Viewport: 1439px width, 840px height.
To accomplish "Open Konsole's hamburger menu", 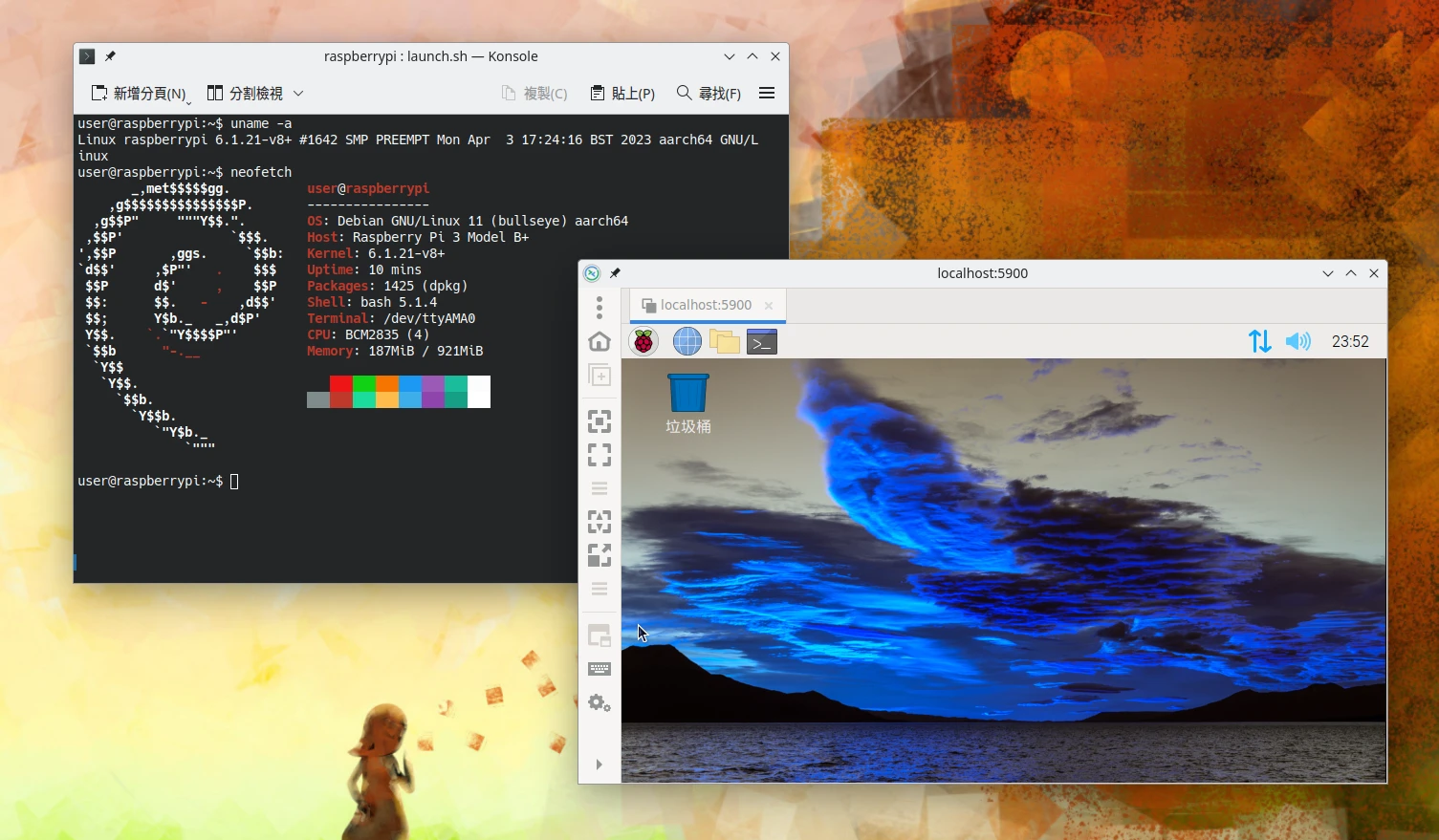I will (766, 93).
